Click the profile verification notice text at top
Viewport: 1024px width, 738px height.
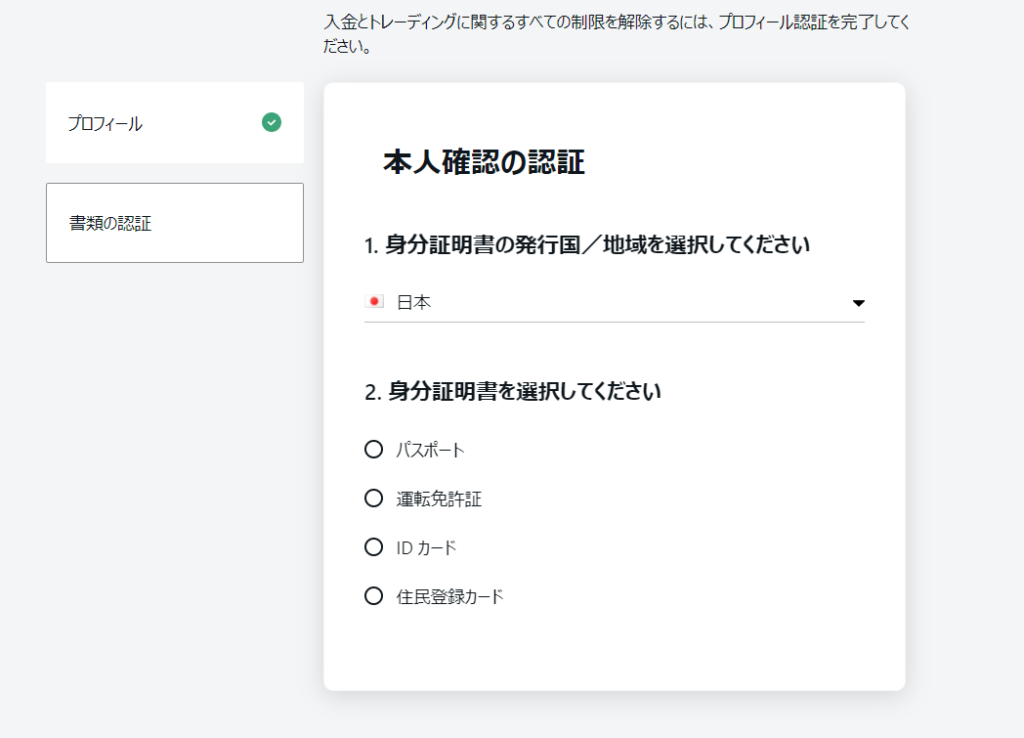616,34
